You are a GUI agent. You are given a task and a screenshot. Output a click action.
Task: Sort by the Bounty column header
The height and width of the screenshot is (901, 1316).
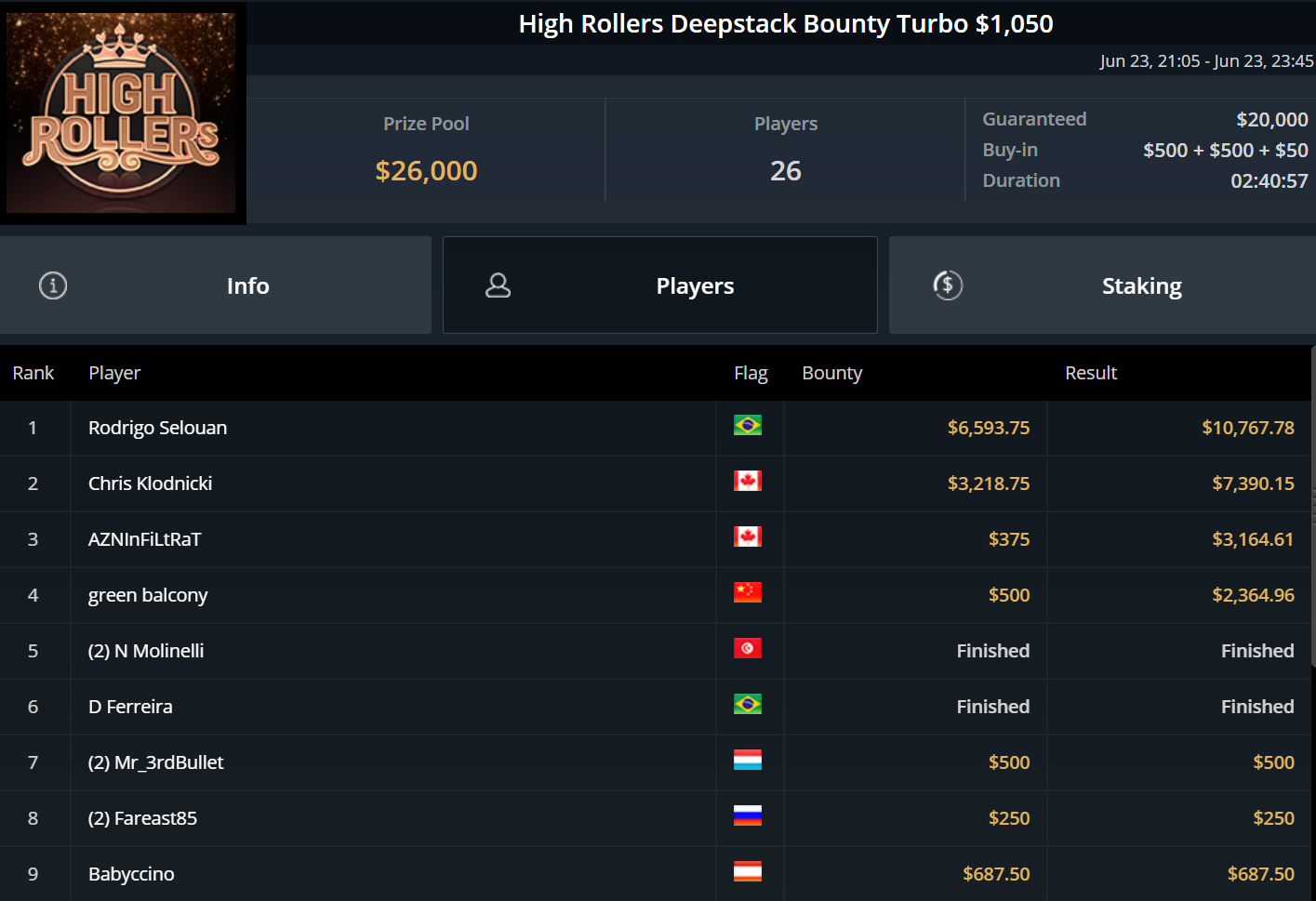pos(831,373)
